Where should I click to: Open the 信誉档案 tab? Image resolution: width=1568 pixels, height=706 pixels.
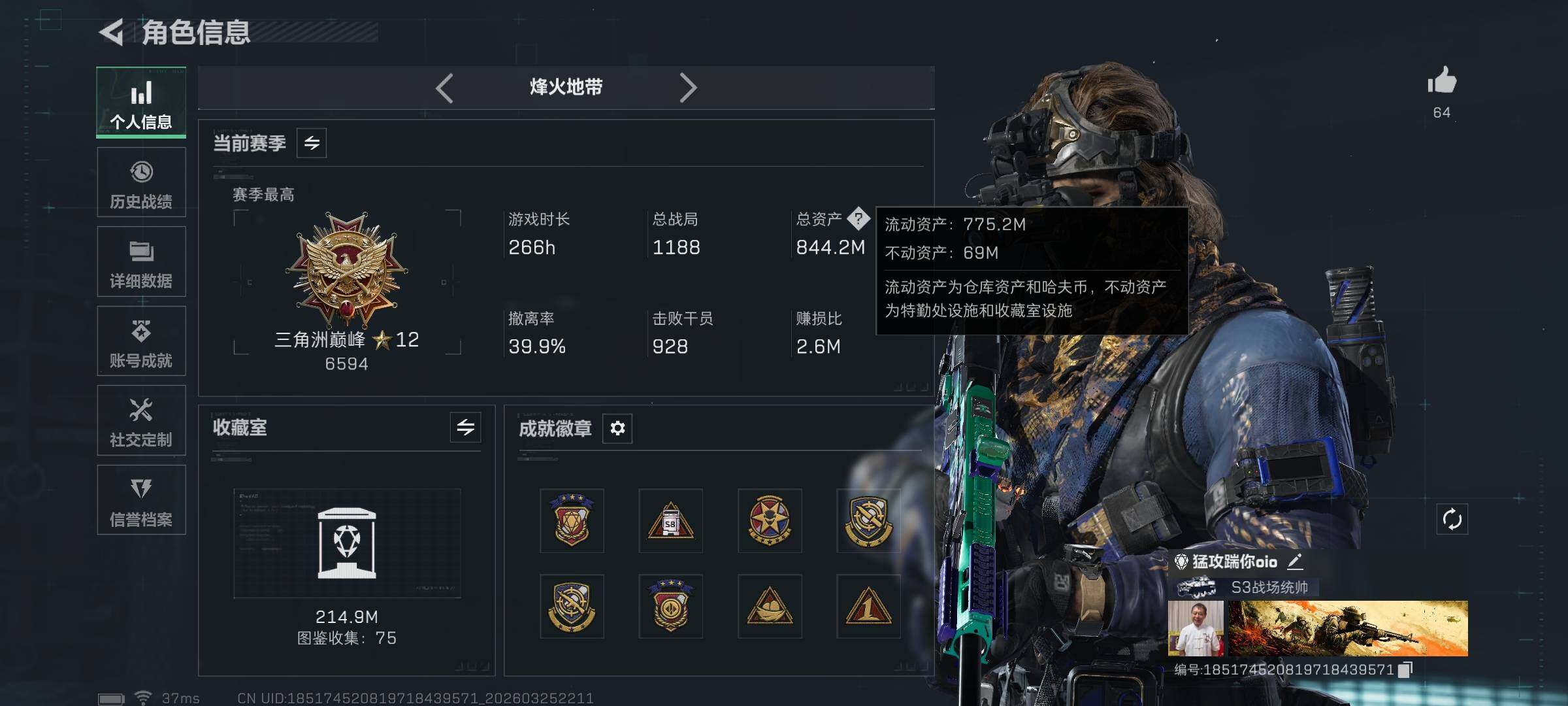click(x=141, y=500)
